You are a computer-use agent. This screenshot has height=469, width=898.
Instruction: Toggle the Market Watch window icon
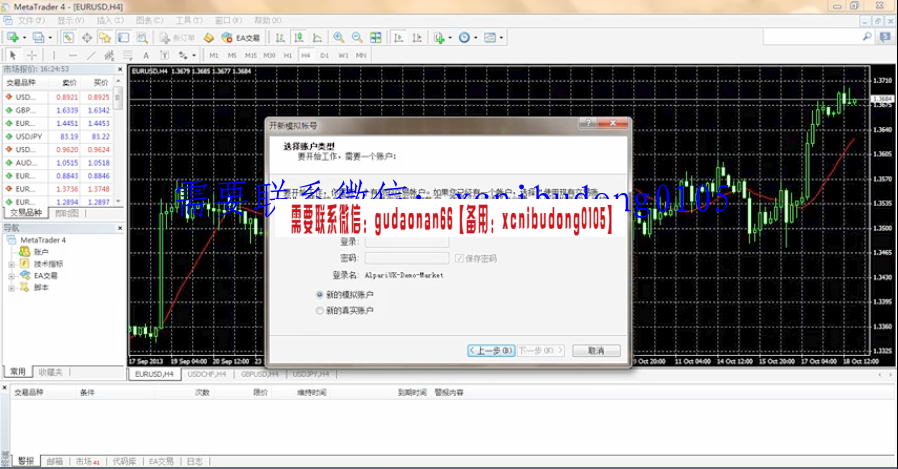pos(68,38)
